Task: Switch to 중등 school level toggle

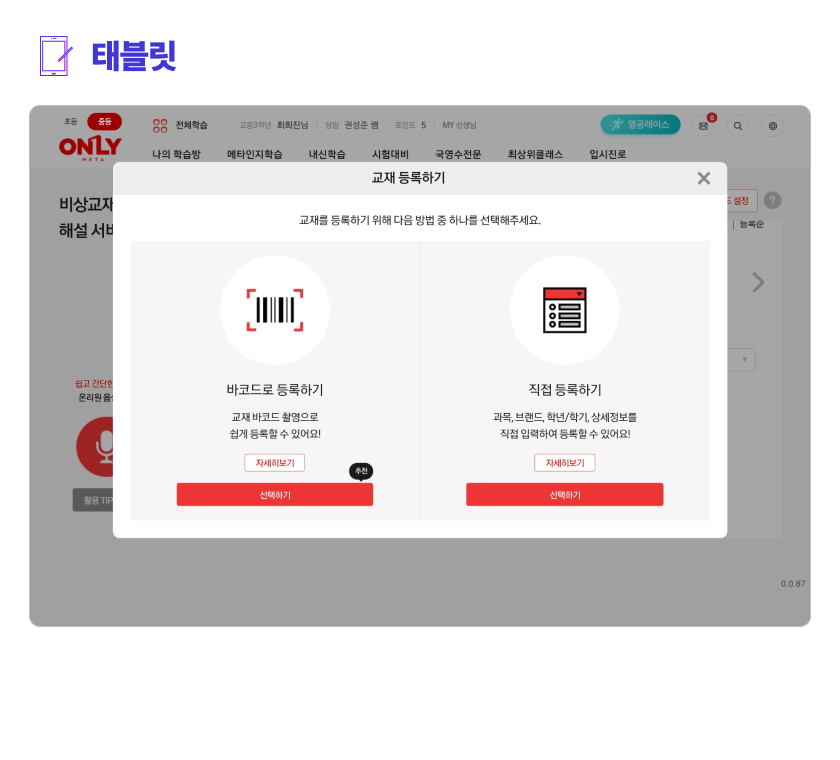Action: pos(104,122)
